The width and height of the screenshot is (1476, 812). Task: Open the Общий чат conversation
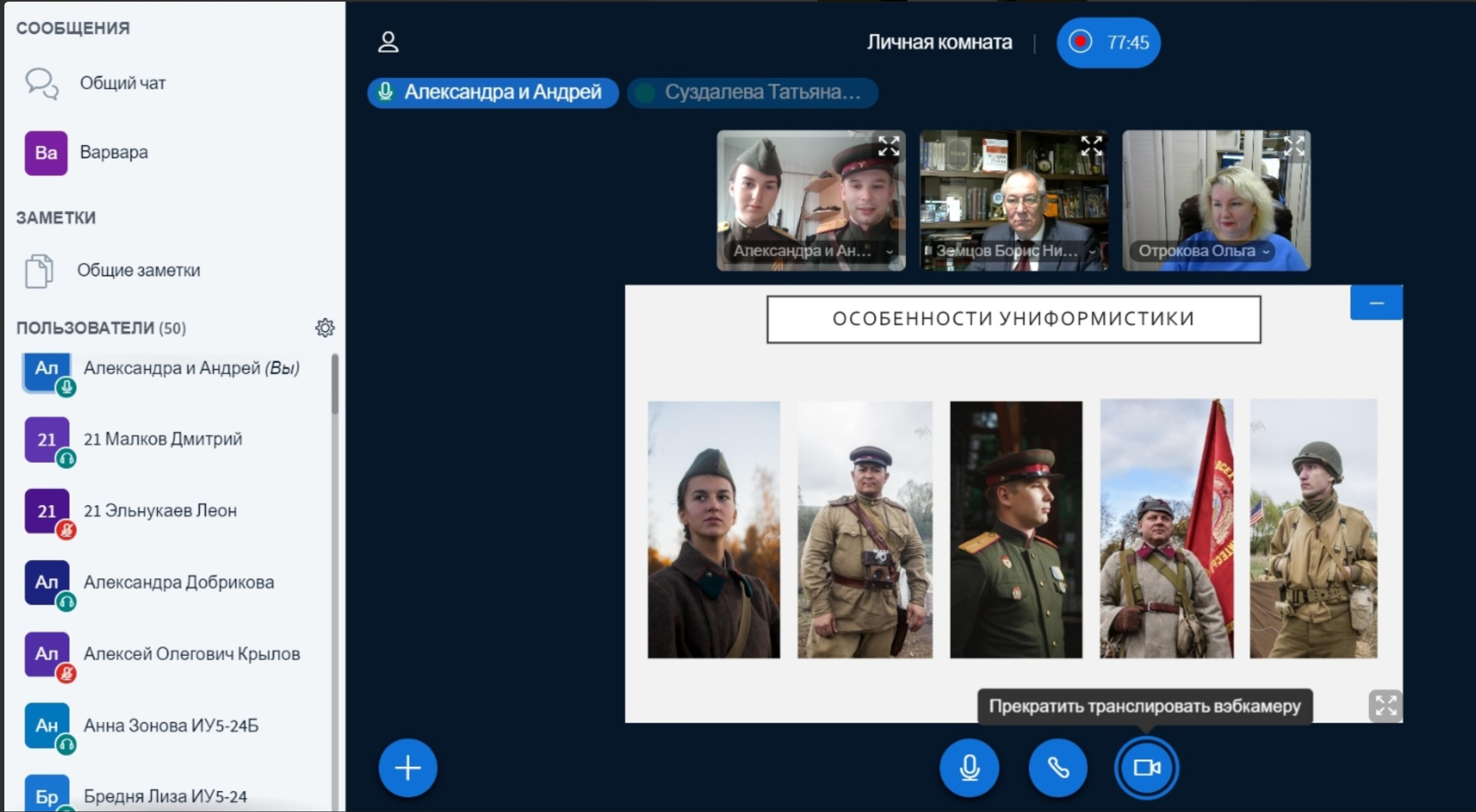122,83
